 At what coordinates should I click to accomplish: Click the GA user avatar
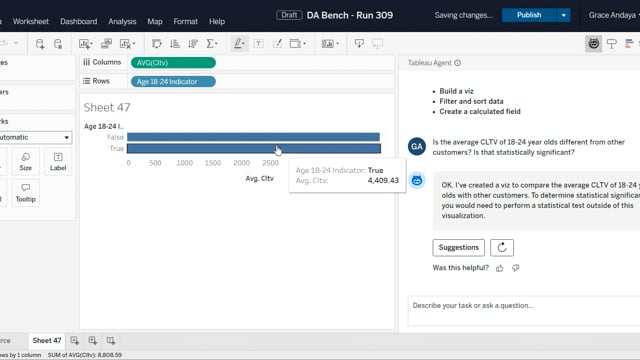(x=417, y=147)
